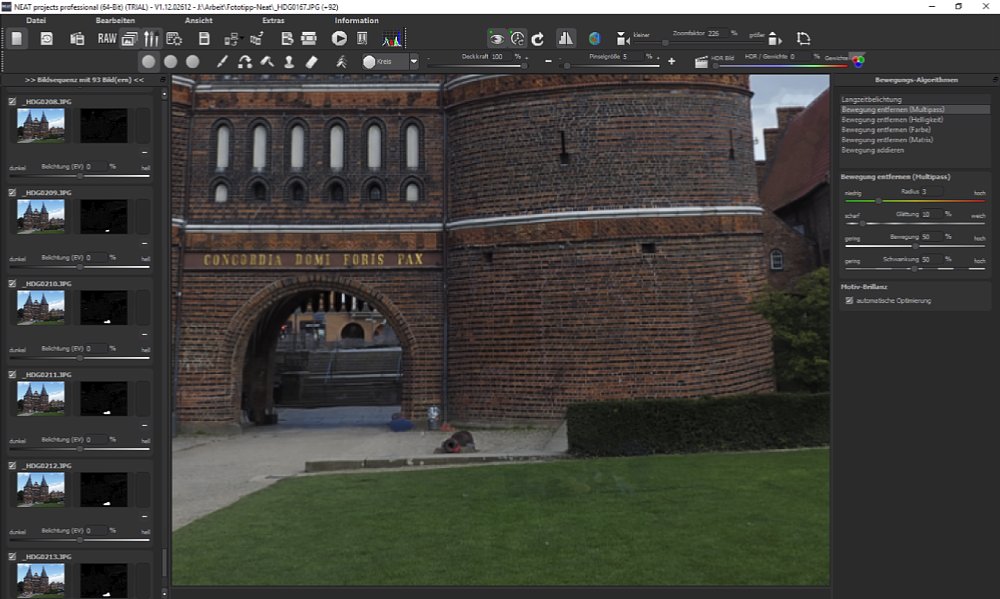Viewport: 1000px width, 599px height.
Task: Select the running figure motion tool
Action: point(341,62)
